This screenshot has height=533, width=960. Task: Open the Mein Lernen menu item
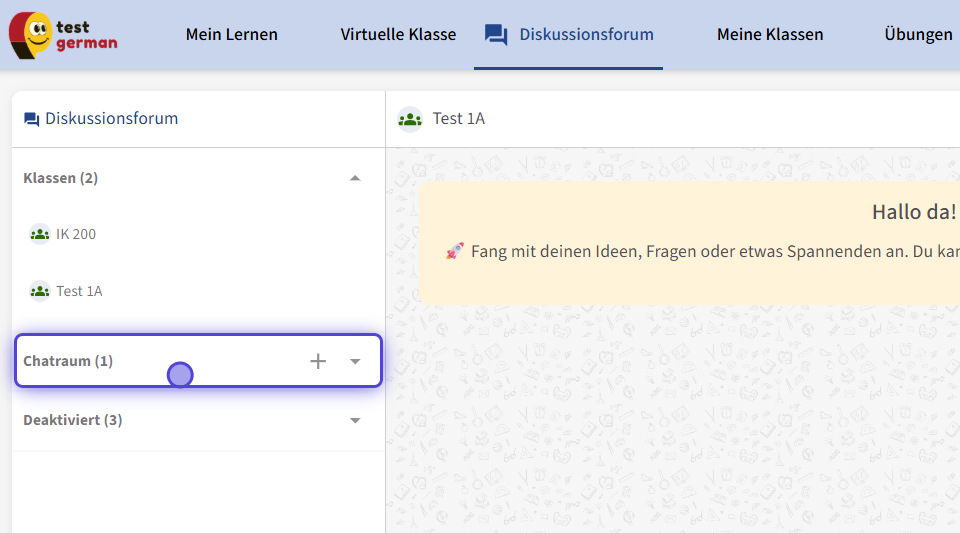pyautogui.click(x=232, y=35)
